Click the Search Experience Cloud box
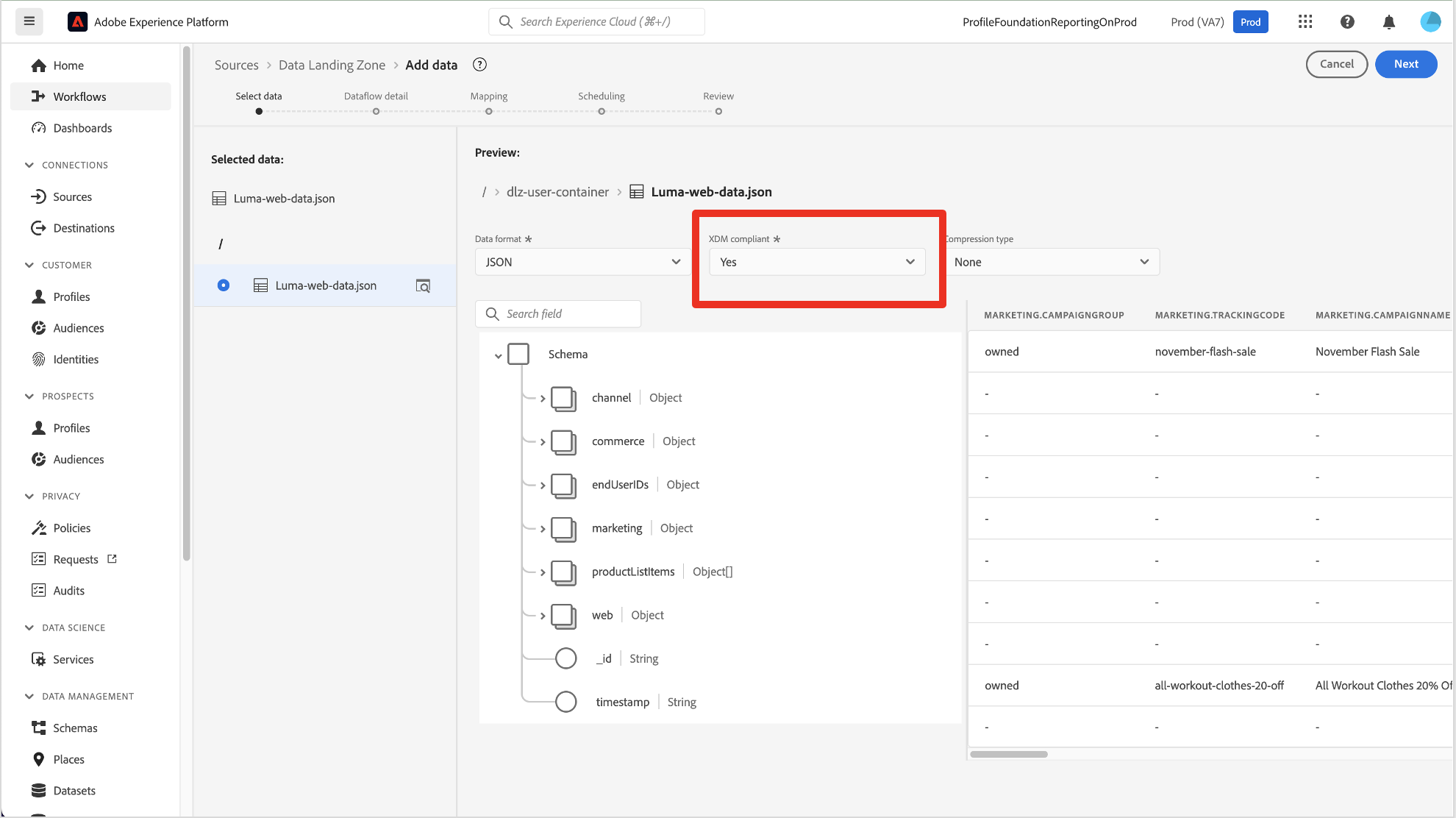Viewport: 1456px width, 818px height. [596, 21]
